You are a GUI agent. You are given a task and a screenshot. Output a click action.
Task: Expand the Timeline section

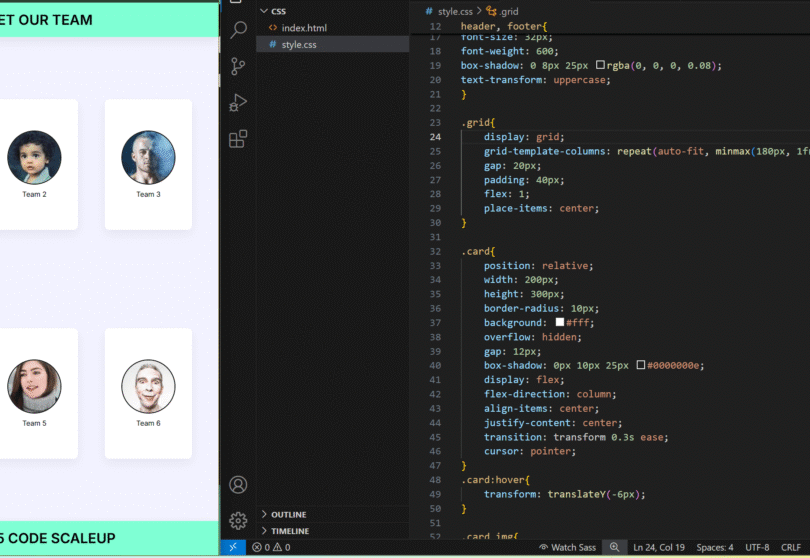(x=289, y=531)
